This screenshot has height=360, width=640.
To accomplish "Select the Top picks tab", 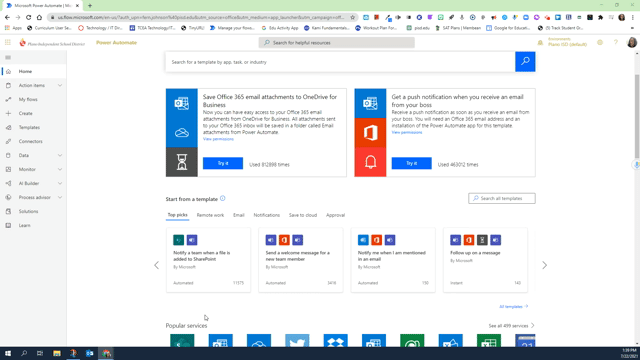I will point(177,215).
